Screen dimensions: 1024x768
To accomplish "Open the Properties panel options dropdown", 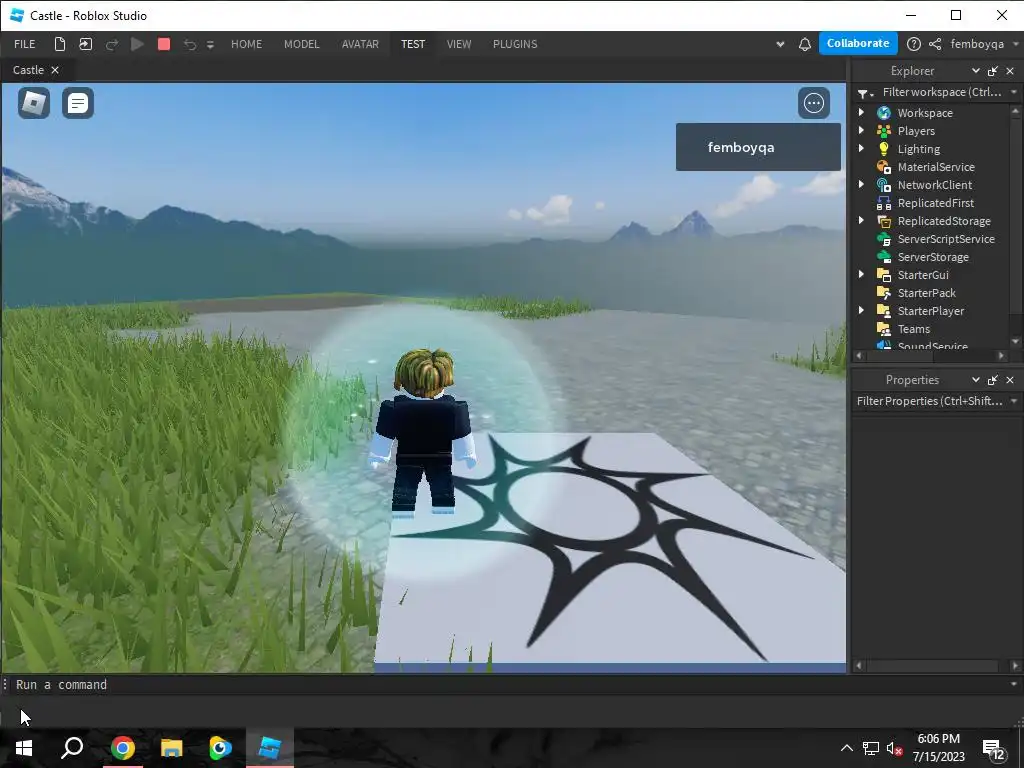I will click(x=976, y=379).
